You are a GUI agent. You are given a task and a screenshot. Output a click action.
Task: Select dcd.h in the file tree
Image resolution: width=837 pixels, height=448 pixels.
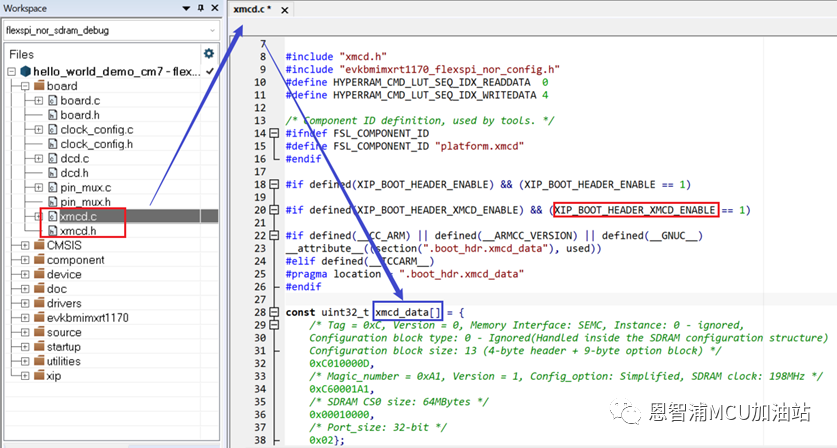pos(74,173)
